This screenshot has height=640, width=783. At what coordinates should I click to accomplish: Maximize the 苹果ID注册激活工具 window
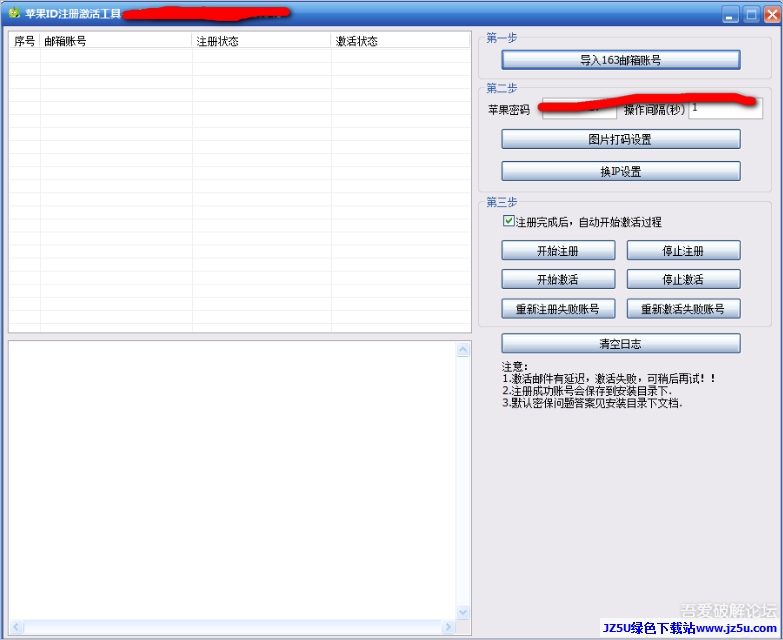click(x=751, y=14)
